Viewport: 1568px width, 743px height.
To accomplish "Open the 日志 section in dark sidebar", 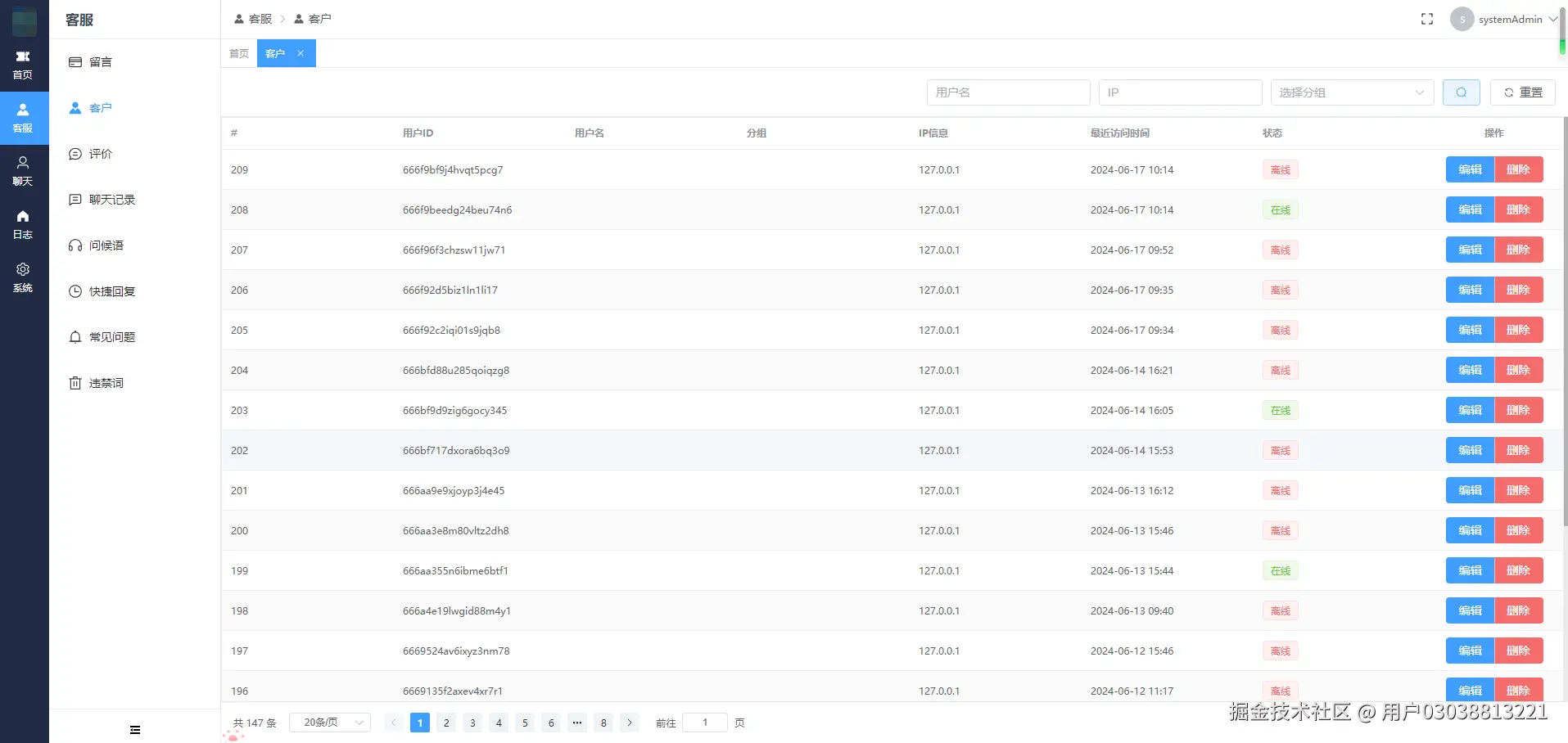I will pos(23,224).
